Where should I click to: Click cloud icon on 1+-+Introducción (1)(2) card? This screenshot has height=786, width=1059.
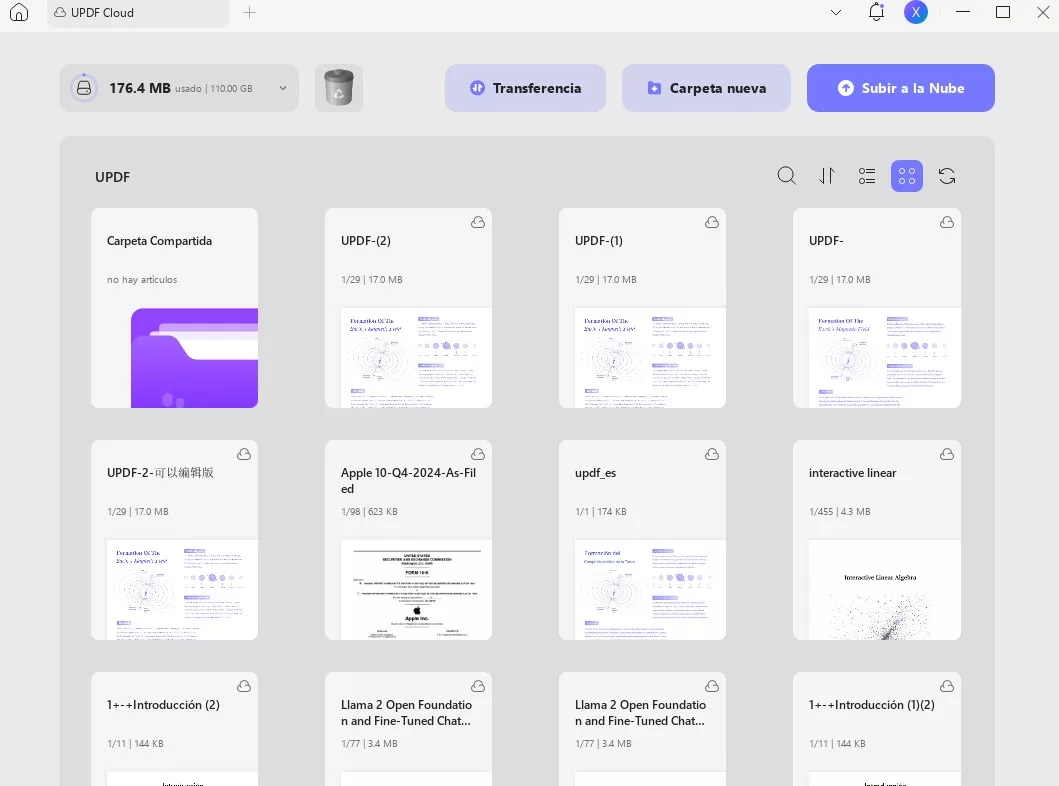click(x=947, y=686)
